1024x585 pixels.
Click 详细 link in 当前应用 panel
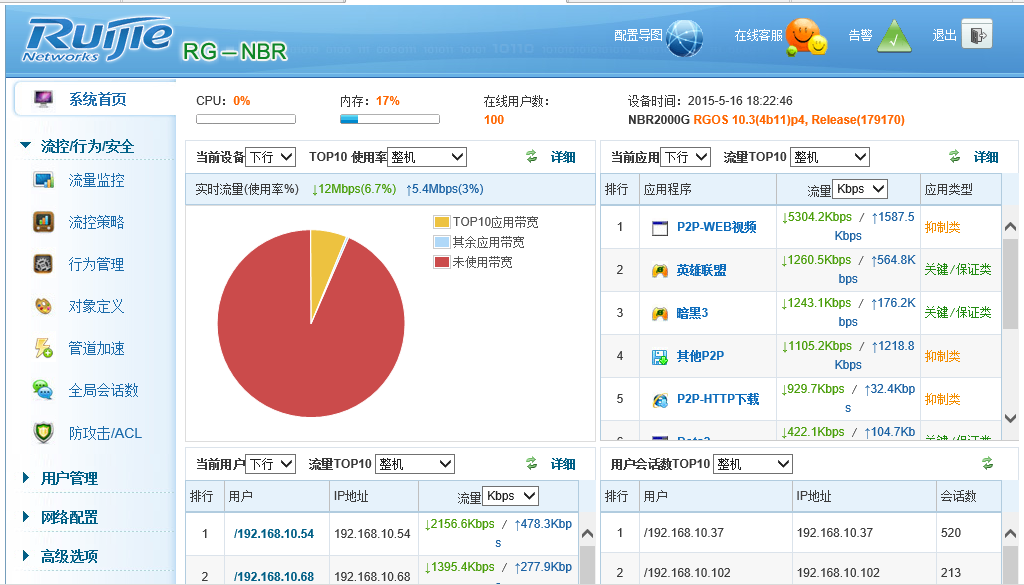click(x=986, y=157)
